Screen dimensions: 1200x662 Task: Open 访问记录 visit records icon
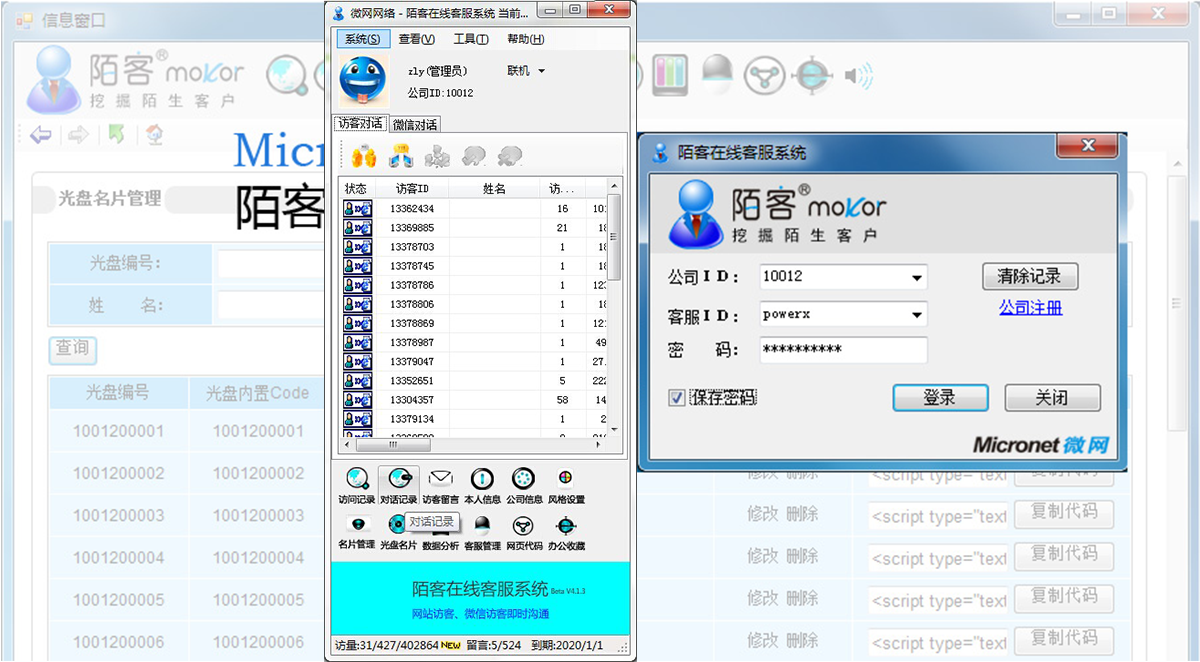pyautogui.click(x=357, y=478)
